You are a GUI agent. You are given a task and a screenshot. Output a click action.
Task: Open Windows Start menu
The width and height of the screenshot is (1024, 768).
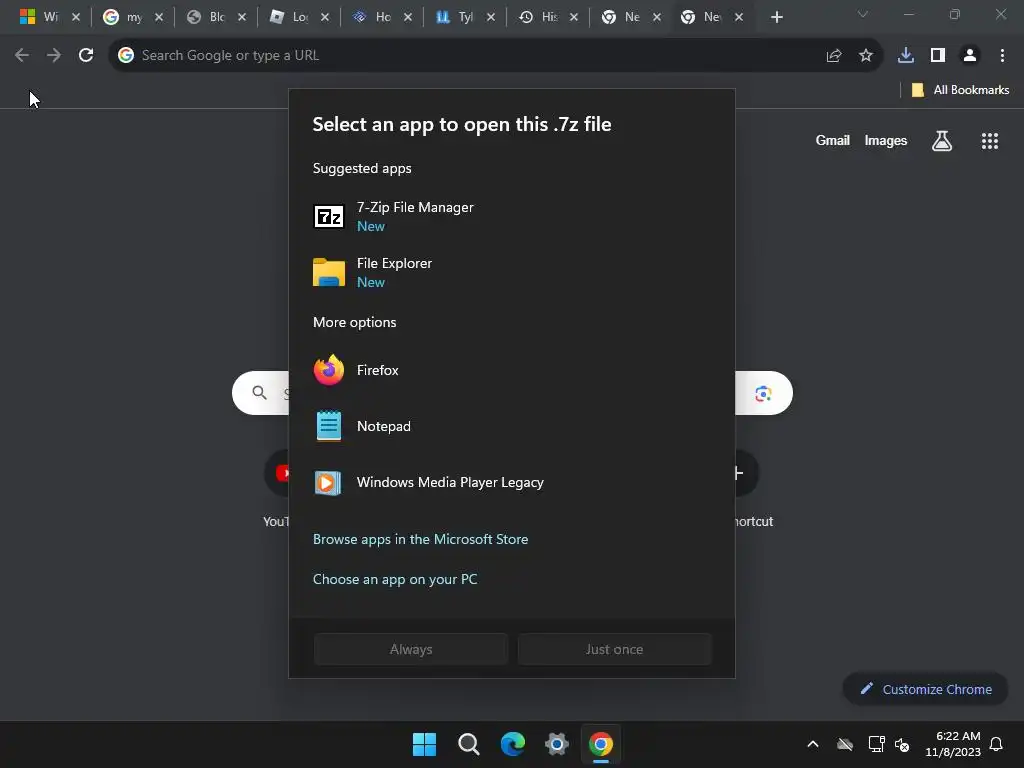pyautogui.click(x=424, y=744)
